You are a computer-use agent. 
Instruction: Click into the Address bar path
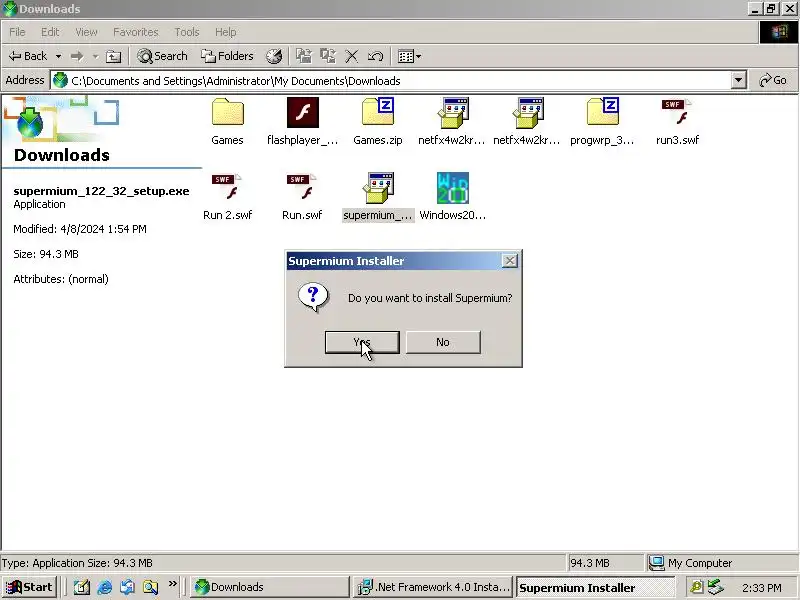(x=391, y=81)
